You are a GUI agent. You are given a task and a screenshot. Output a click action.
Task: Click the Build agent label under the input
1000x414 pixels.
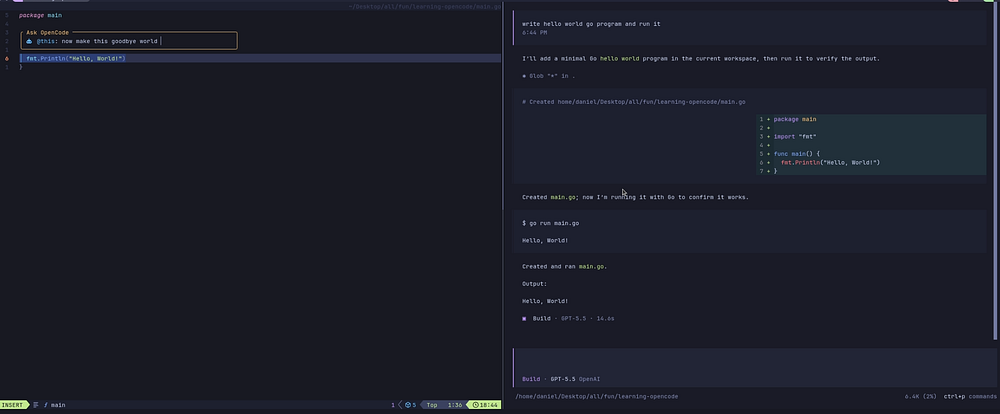tap(531, 379)
